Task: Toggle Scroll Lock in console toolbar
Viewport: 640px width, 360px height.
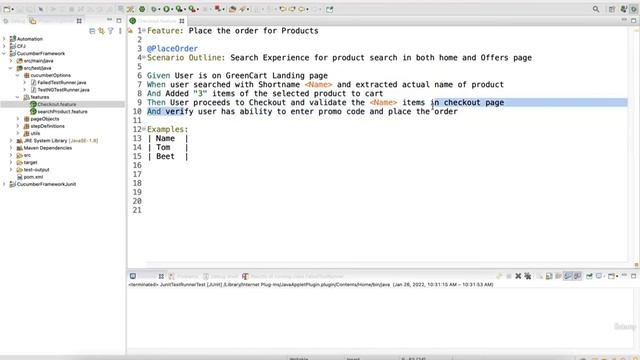Action: (549, 276)
